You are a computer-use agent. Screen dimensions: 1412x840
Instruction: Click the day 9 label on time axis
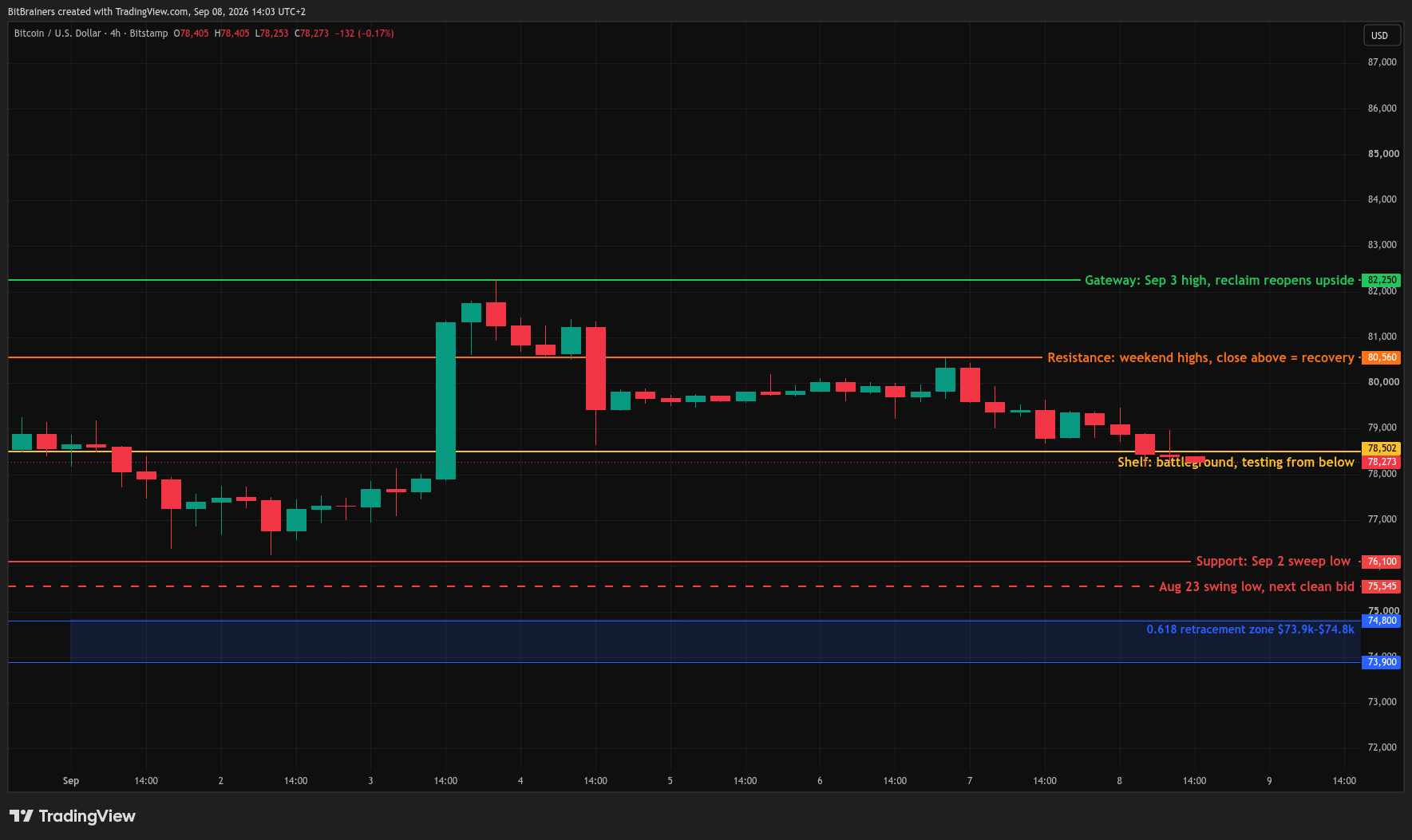1269,781
